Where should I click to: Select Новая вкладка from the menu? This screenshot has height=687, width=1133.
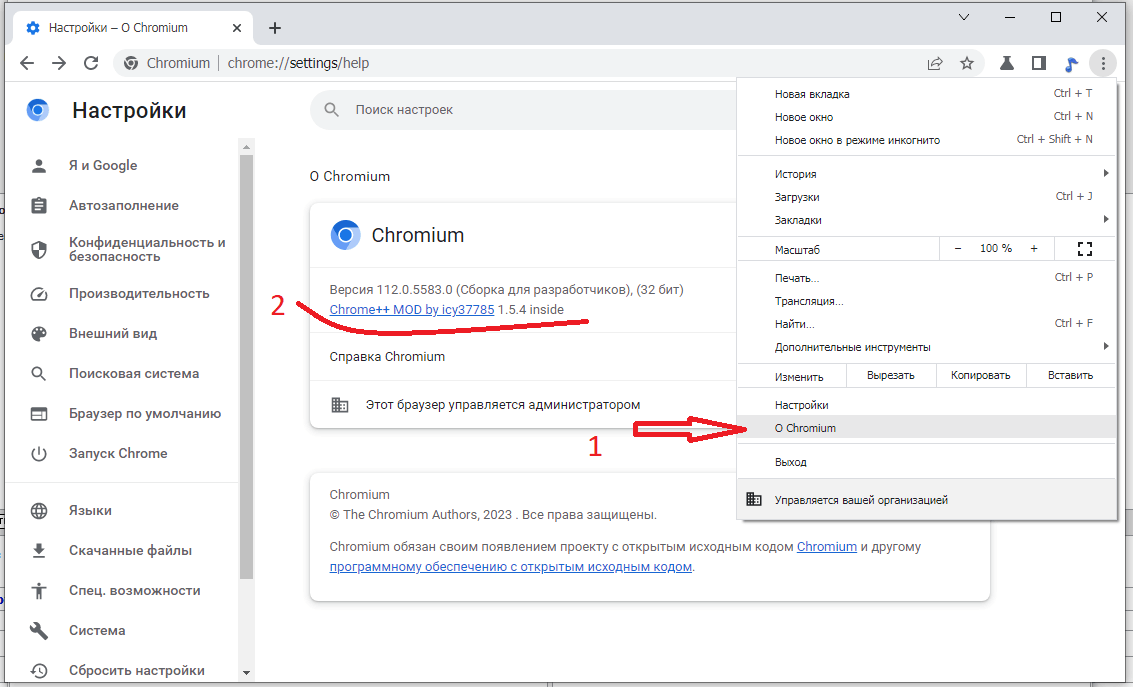926,94
